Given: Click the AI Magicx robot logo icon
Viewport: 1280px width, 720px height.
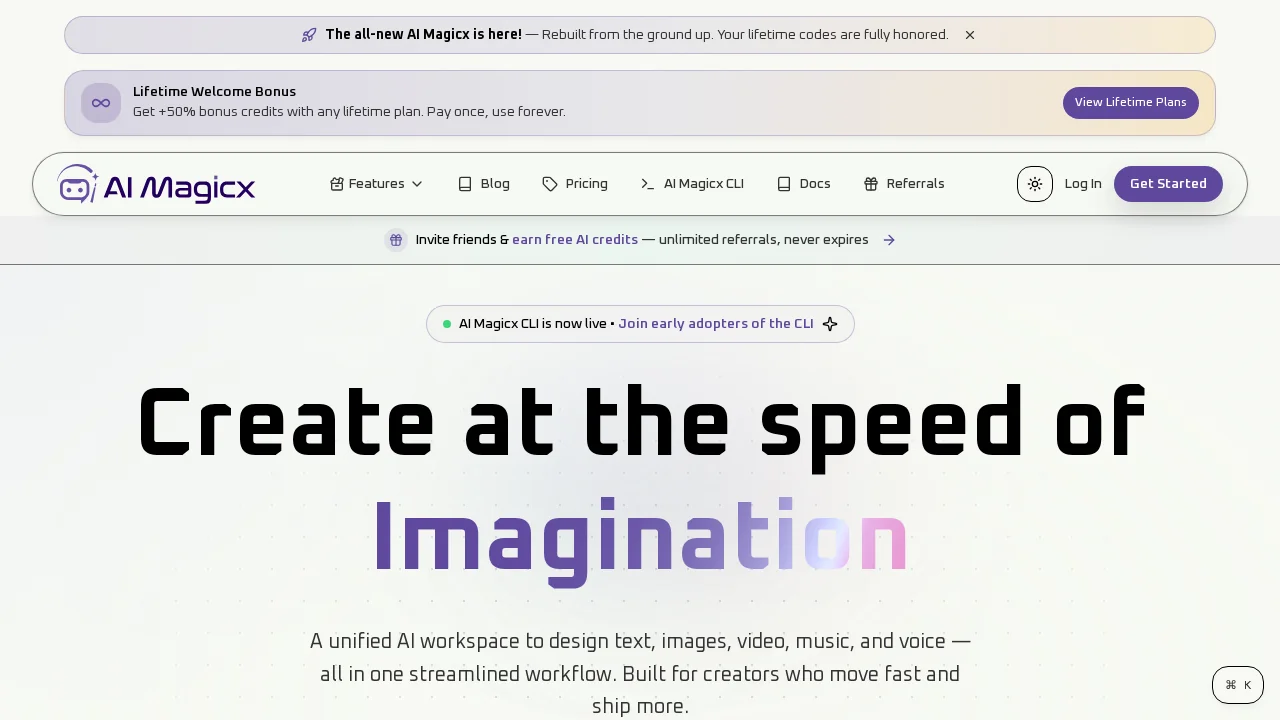Looking at the screenshot, I should (78, 184).
